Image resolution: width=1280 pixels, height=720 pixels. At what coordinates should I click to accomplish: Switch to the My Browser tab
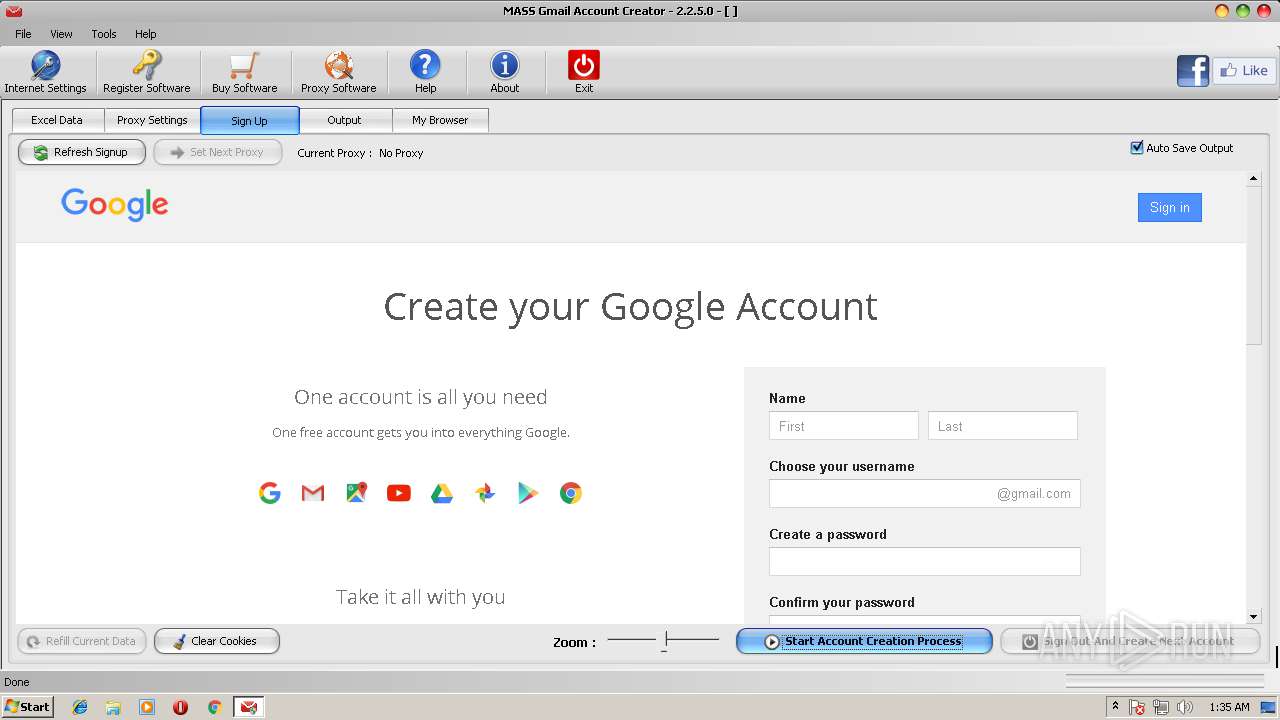(440, 120)
